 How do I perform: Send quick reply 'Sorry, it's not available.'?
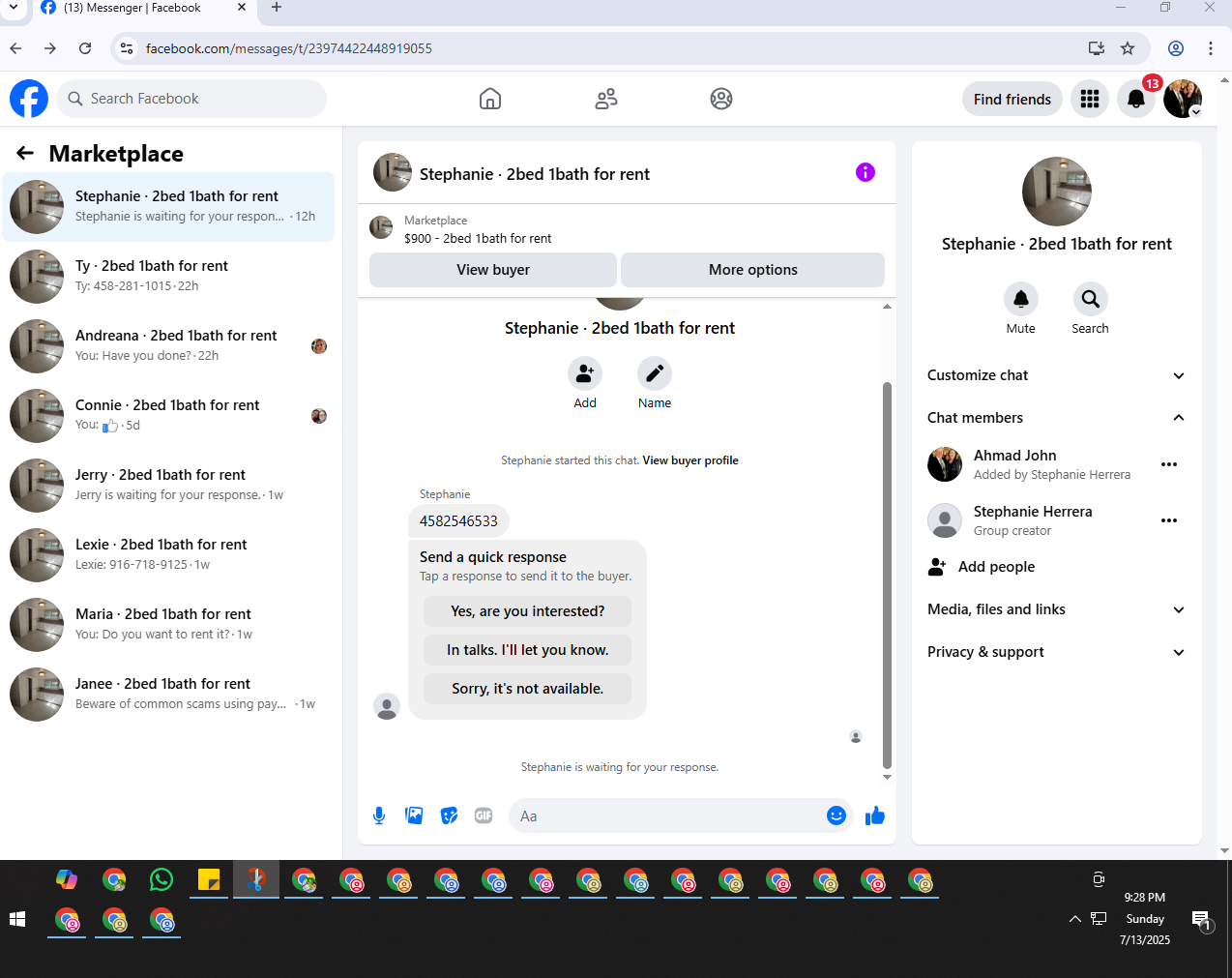coord(527,689)
